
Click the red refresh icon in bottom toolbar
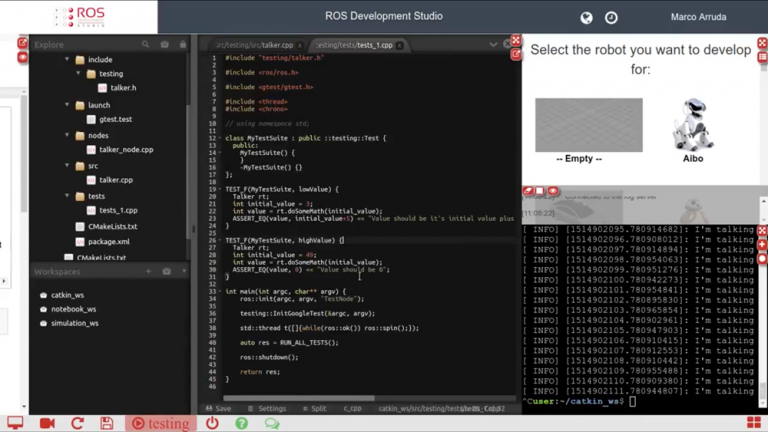pos(77,423)
